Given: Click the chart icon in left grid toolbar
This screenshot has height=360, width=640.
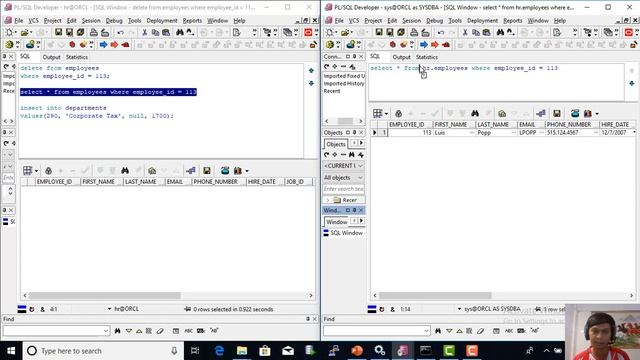Looking at the screenshot, I should (238, 171).
